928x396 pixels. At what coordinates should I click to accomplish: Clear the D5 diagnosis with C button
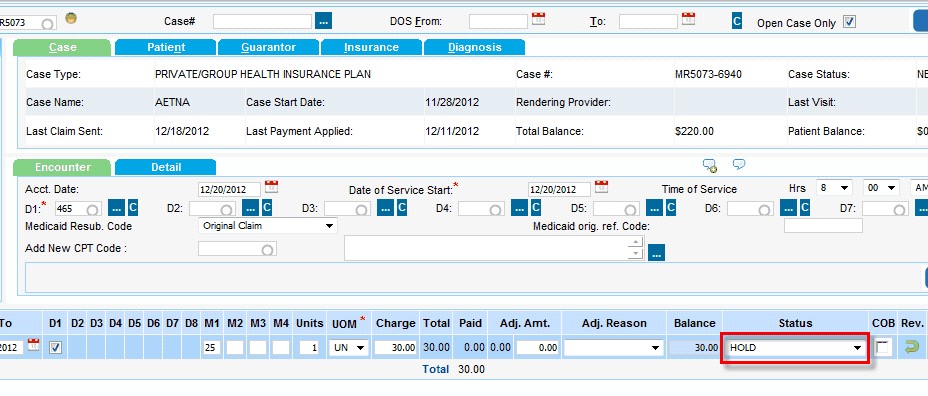pyautogui.click(x=671, y=208)
